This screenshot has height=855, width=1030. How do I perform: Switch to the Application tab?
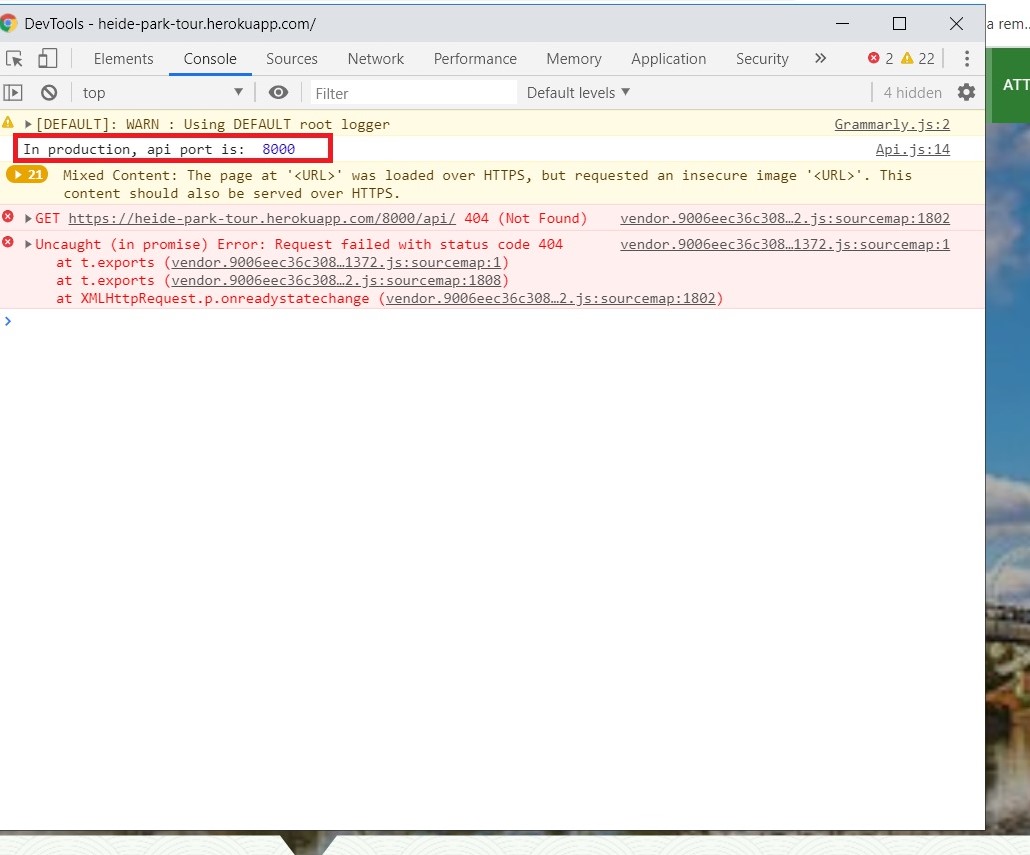pyautogui.click(x=668, y=58)
